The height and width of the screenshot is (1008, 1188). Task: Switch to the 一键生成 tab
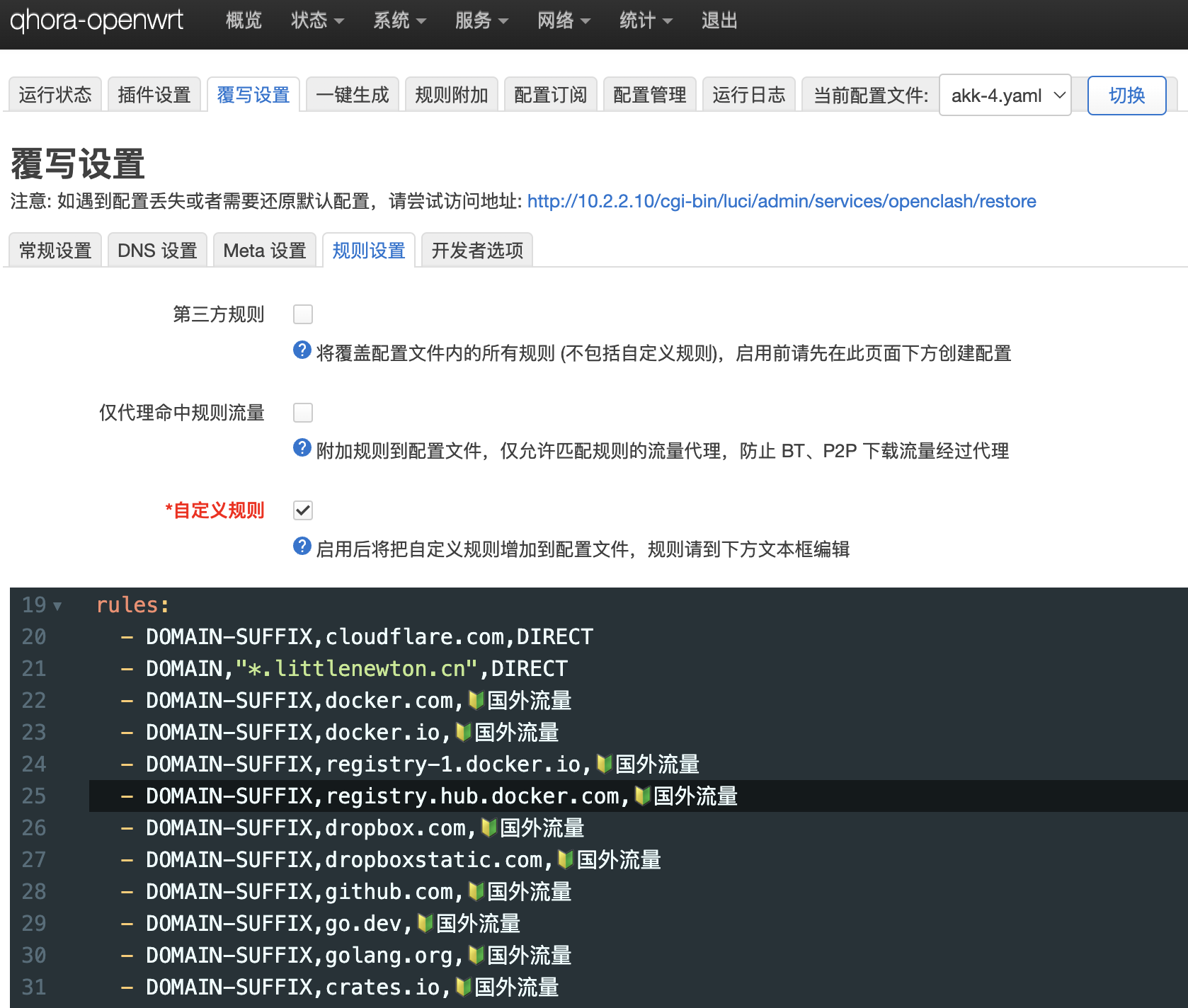pyautogui.click(x=353, y=95)
